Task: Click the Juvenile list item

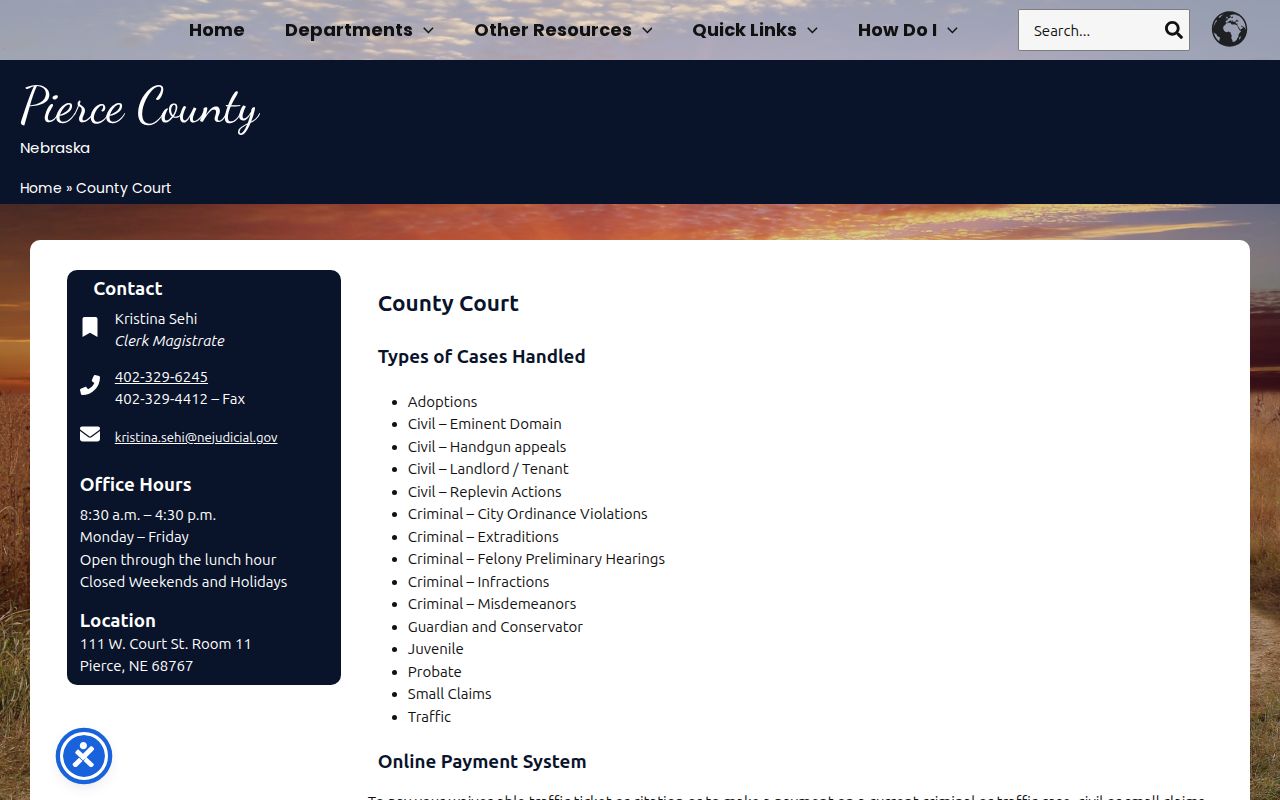Action: click(435, 649)
